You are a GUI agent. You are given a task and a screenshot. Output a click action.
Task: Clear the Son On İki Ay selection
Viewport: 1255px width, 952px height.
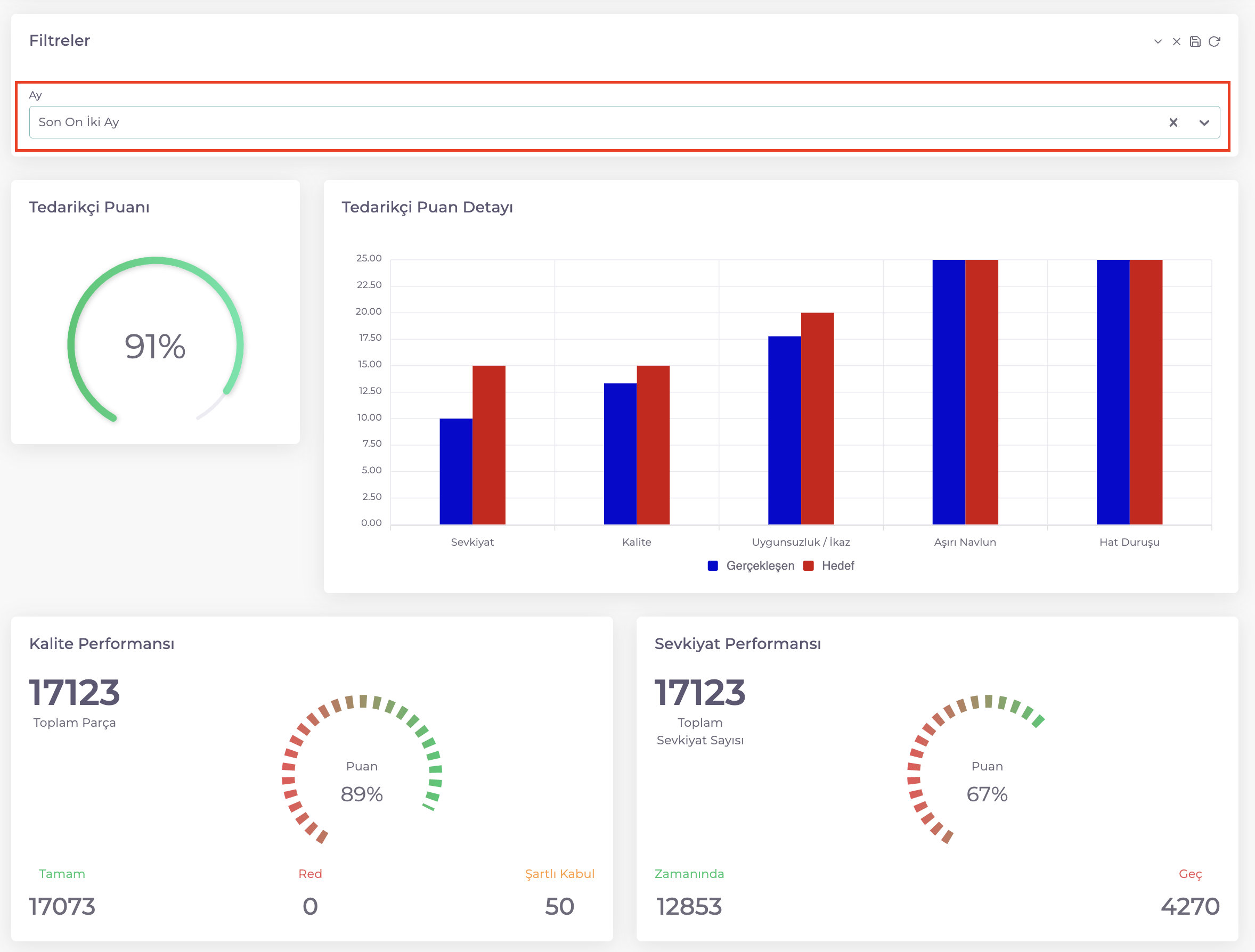(1173, 122)
